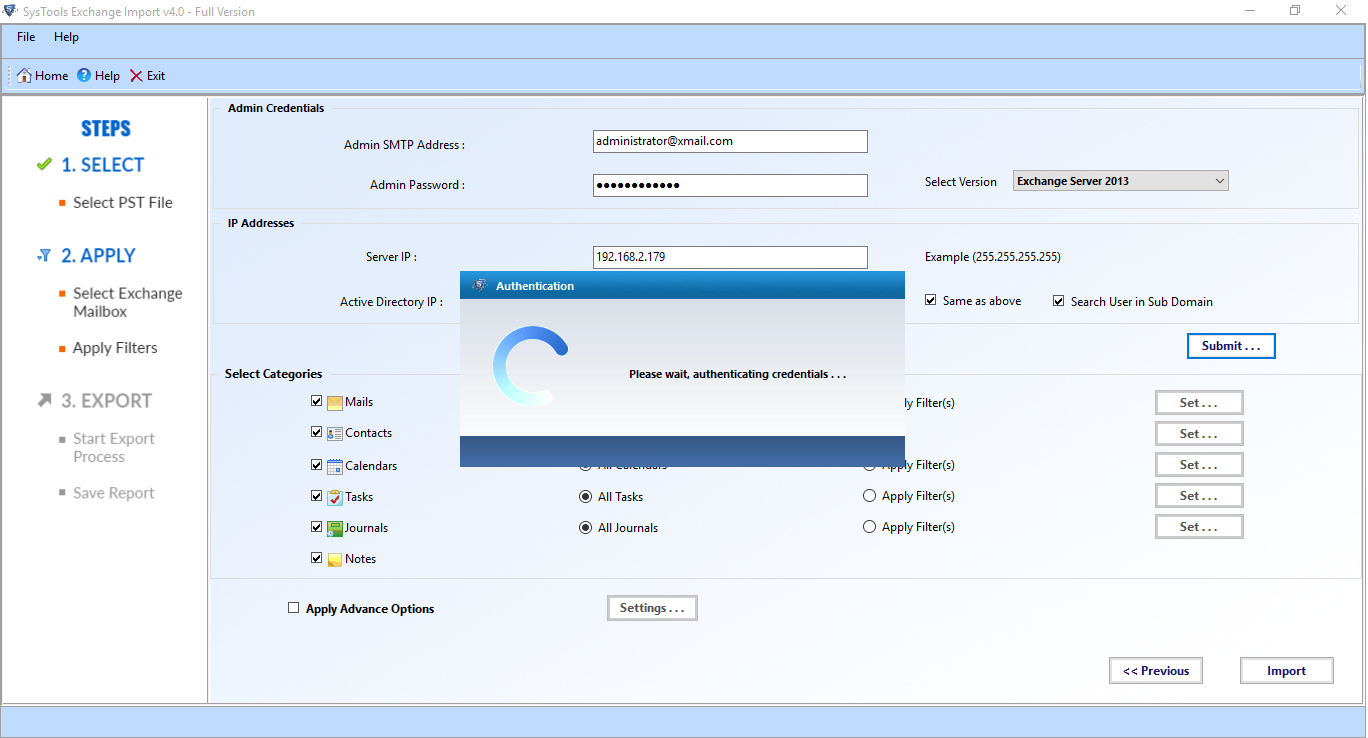Click the 'Please wait, authenticating credentials' message

(x=738, y=374)
